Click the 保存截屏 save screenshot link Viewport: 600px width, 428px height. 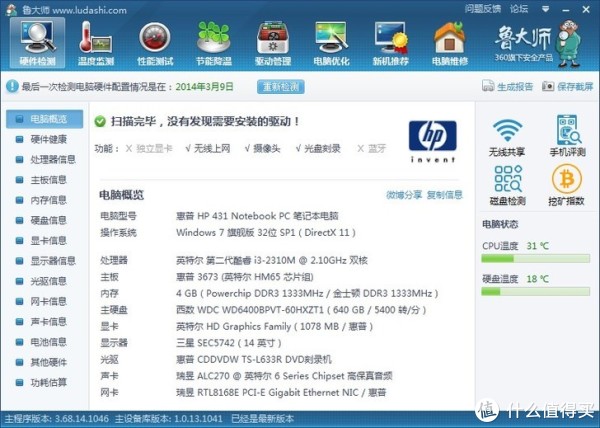pyautogui.click(x=575, y=87)
